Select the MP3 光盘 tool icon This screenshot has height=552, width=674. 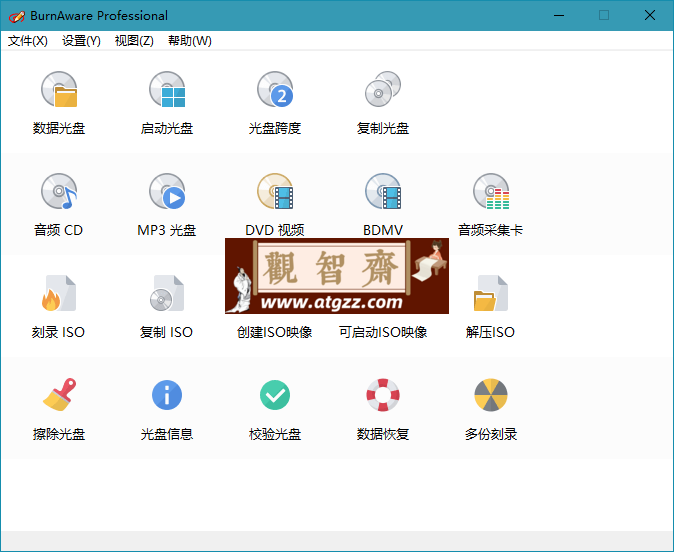click(x=167, y=191)
